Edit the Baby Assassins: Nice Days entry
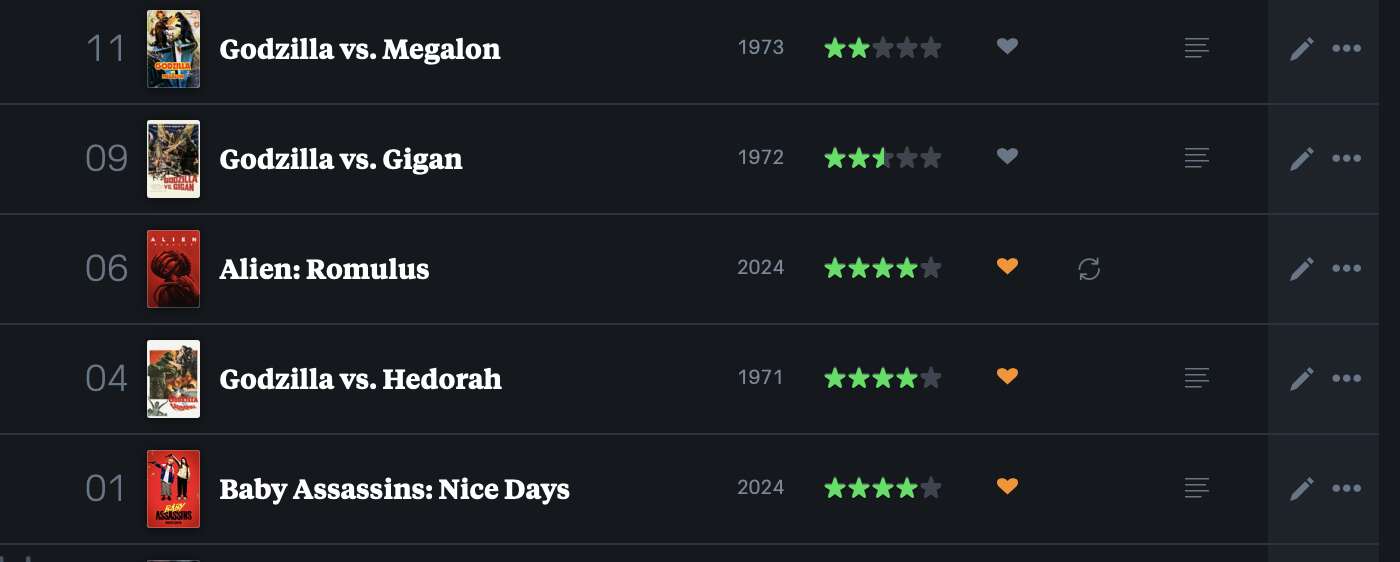 (x=1301, y=488)
